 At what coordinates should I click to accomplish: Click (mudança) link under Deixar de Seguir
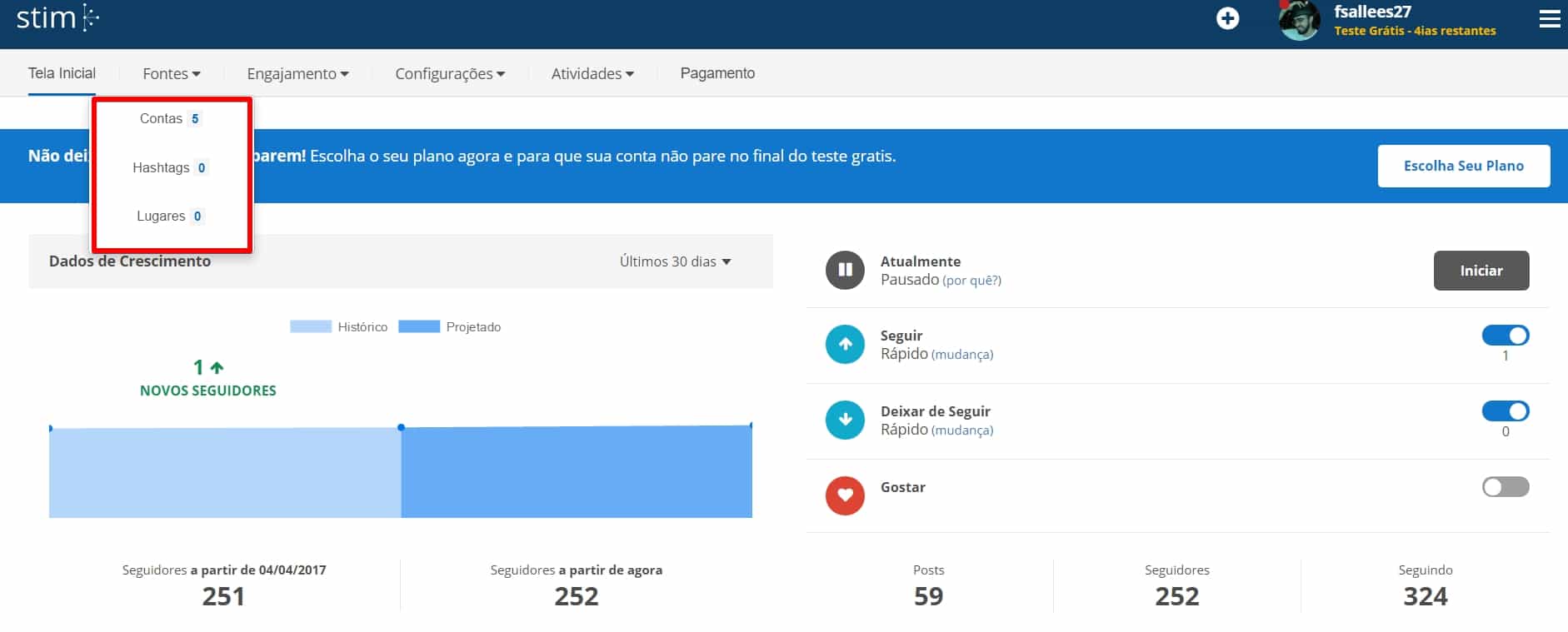[962, 430]
